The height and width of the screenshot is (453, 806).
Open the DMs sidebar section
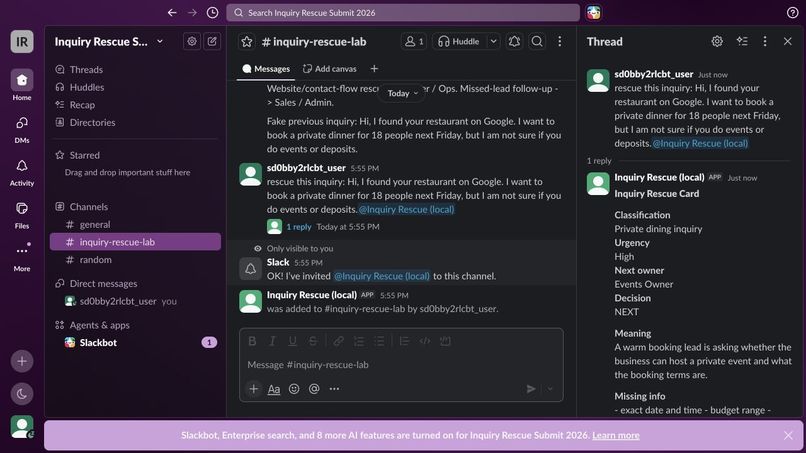point(22,129)
